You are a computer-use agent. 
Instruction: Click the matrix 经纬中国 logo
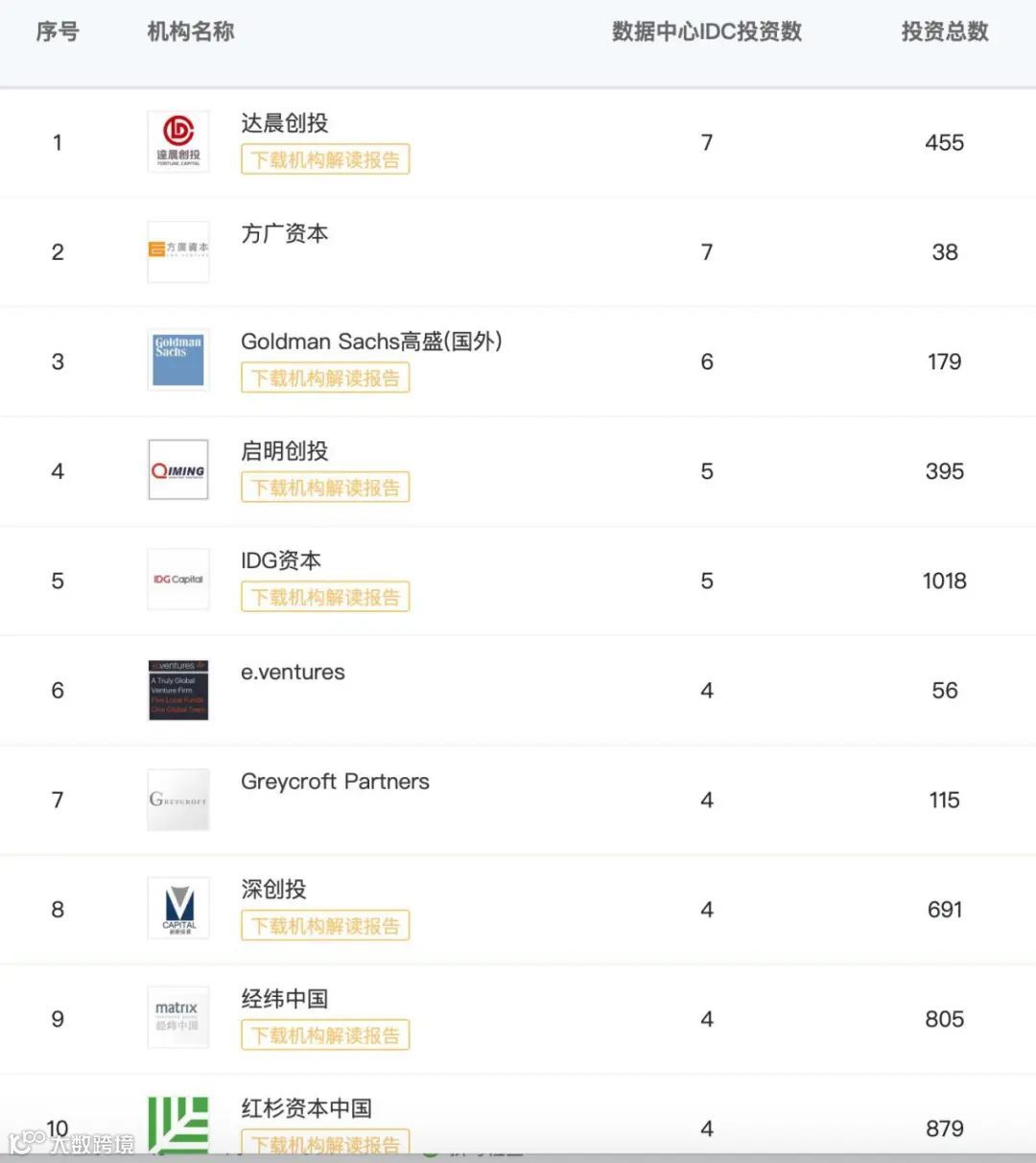click(178, 1017)
